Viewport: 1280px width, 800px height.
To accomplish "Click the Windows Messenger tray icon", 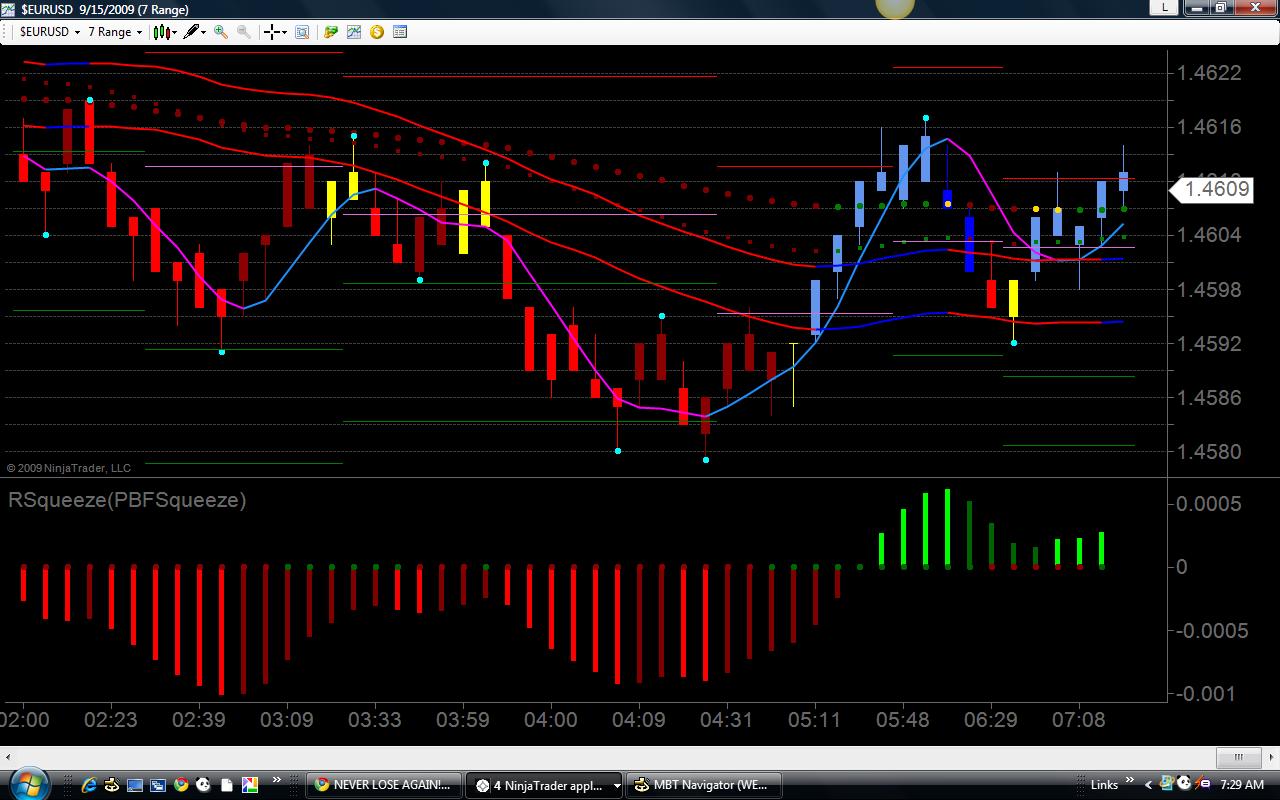I will click(x=1167, y=785).
